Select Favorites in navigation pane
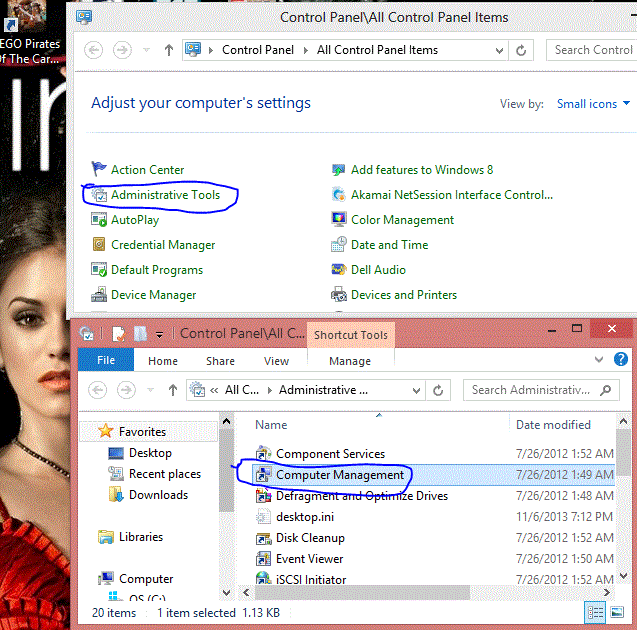 coord(142,432)
